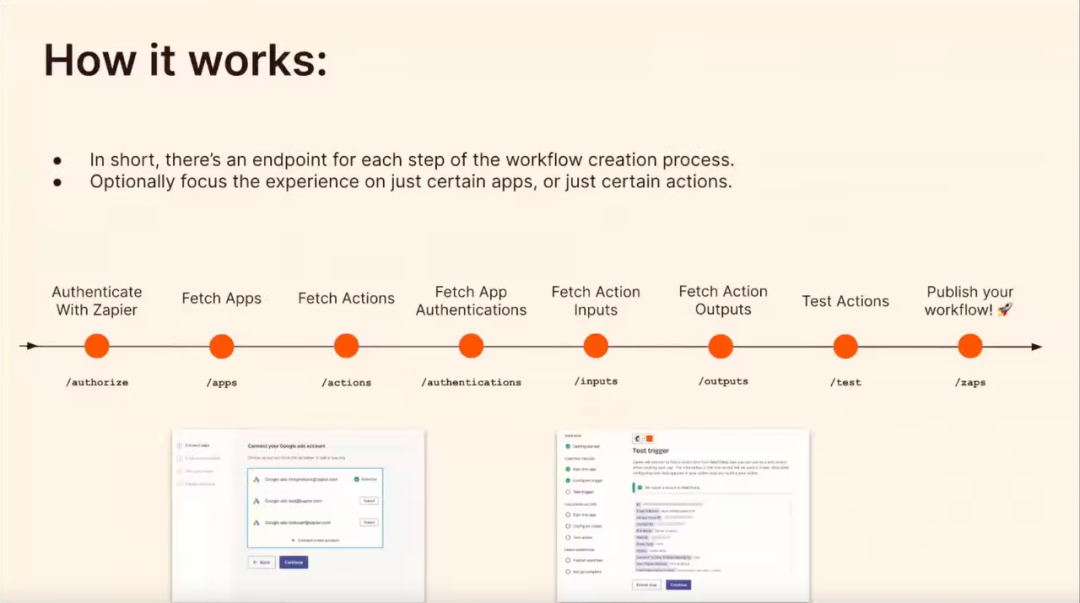Click the Select button for the second Google ads account
Viewport: 1080px width, 603px height.
pos(369,501)
